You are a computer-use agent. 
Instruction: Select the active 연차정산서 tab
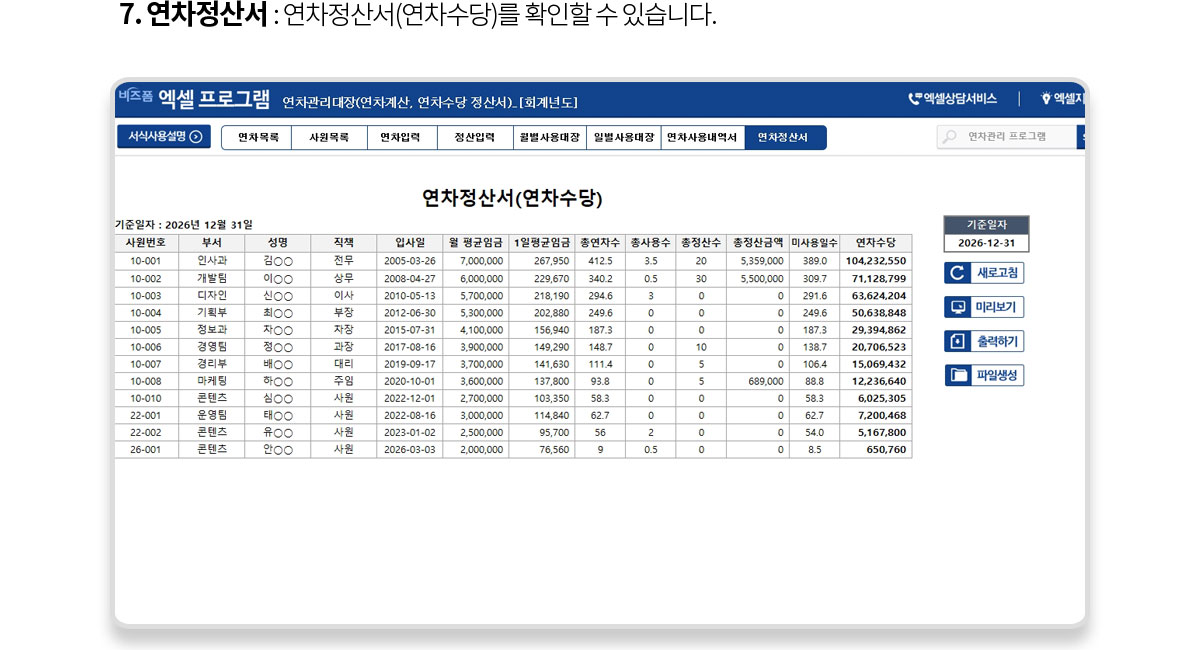[783, 138]
